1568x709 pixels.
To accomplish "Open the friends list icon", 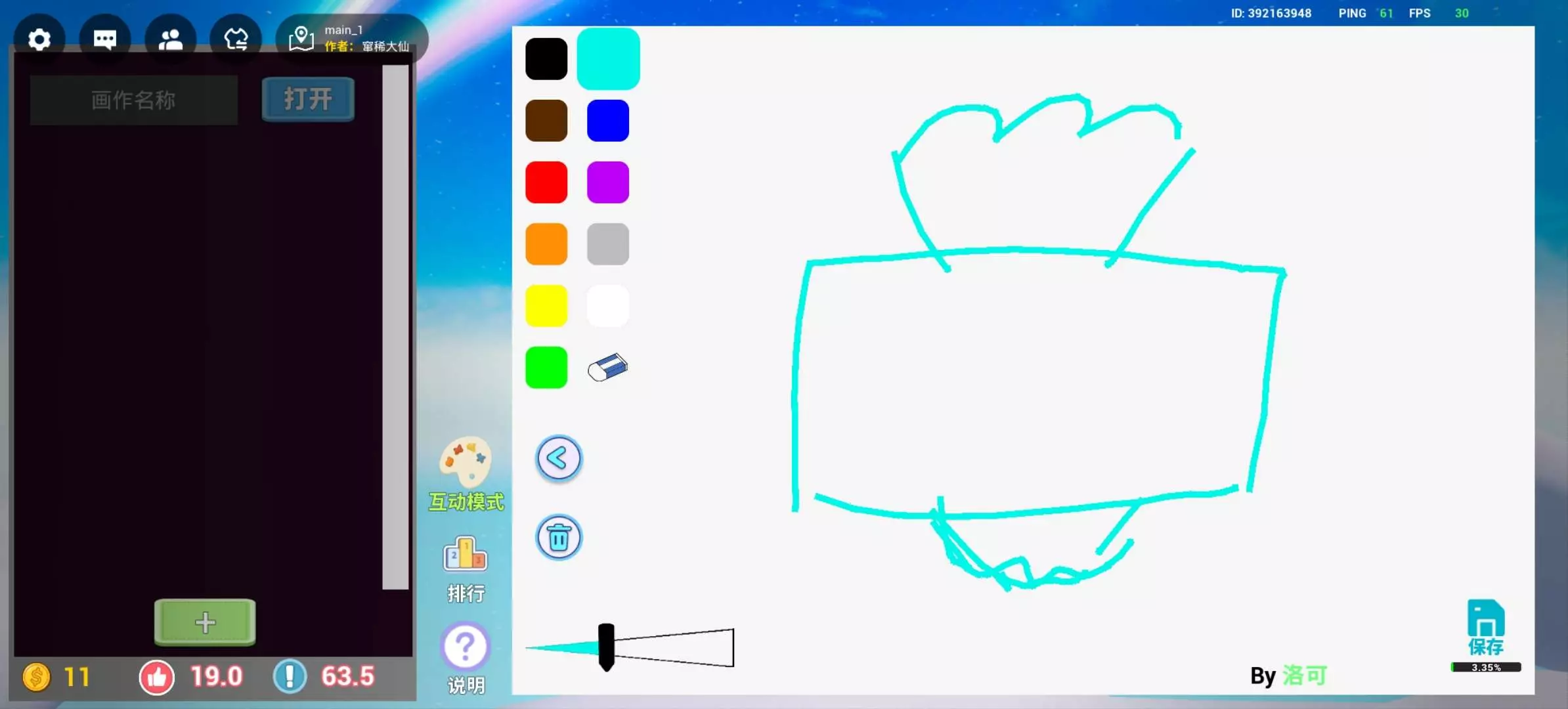I will tap(171, 39).
